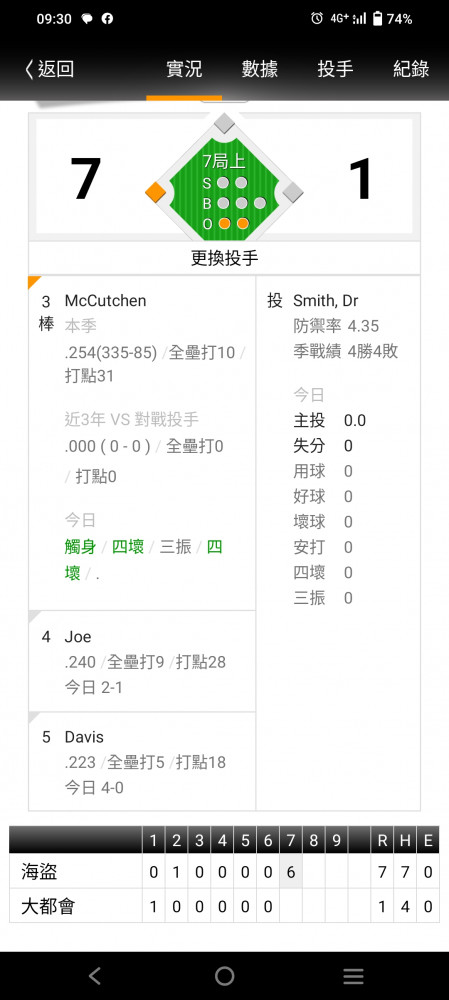Open the Android recent apps menu button
The image size is (449, 1000).
[353, 976]
